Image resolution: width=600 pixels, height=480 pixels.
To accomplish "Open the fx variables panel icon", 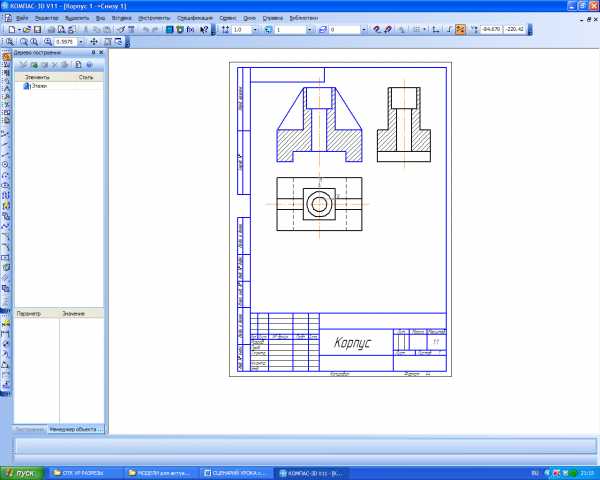I will tap(190, 30).
